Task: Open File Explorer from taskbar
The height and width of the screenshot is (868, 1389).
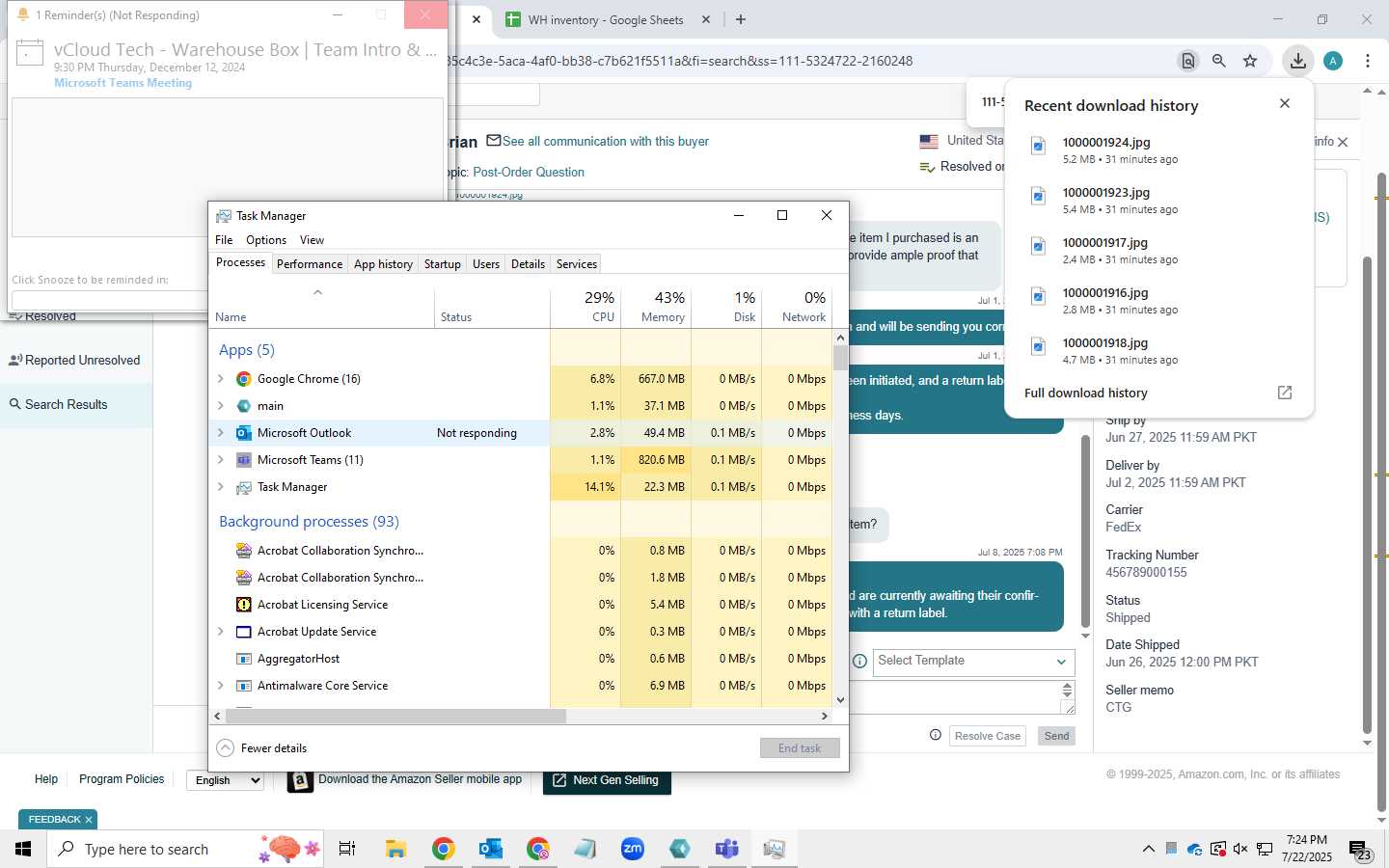Action: point(395,849)
